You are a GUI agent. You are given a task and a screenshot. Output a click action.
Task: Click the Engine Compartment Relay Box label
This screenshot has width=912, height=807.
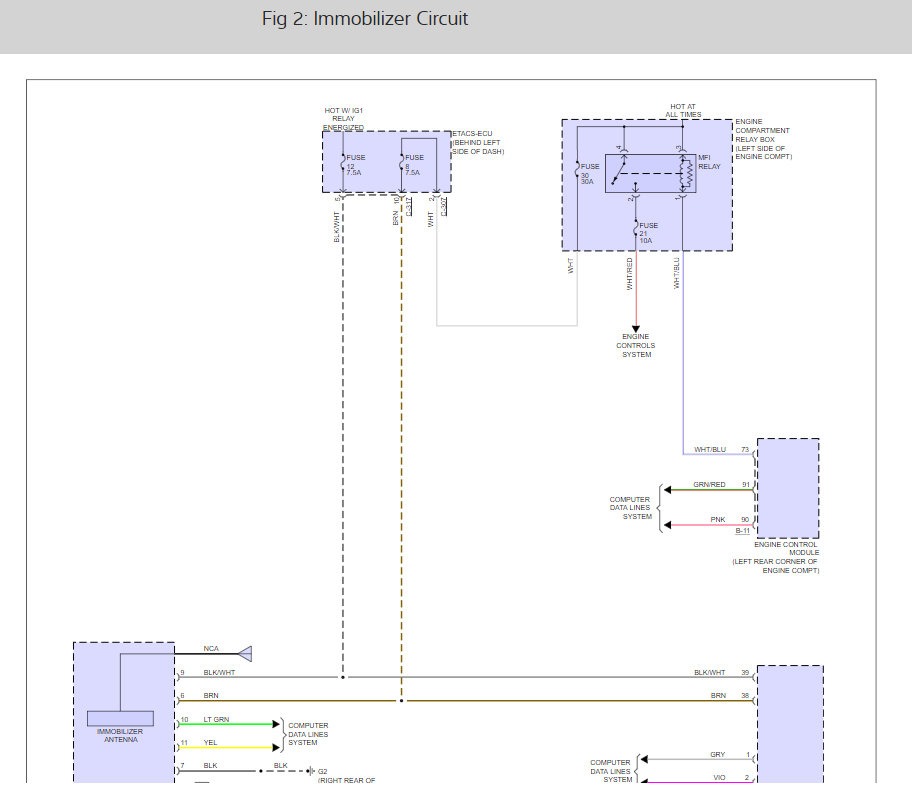[763, 139]
